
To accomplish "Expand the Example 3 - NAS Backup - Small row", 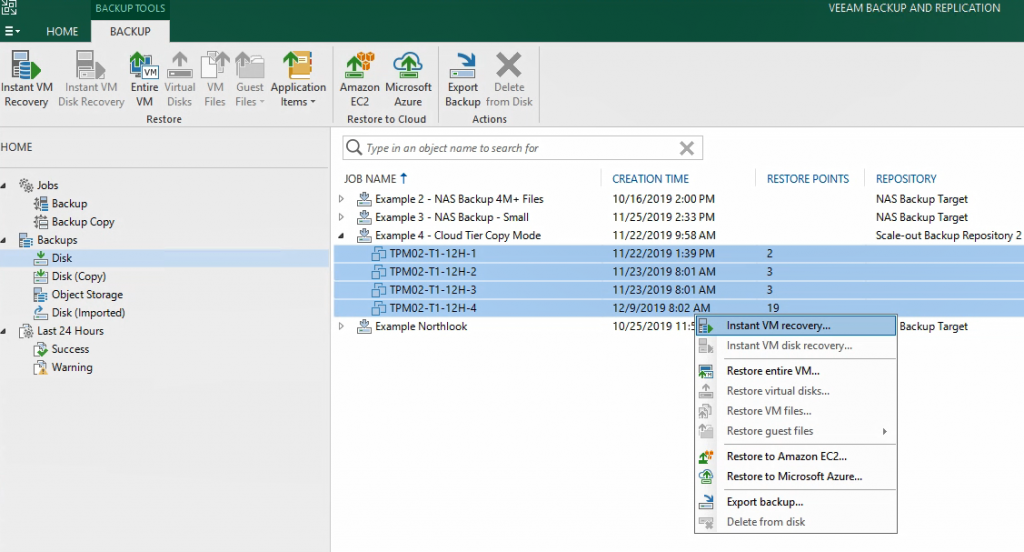I will coord(341,217).
